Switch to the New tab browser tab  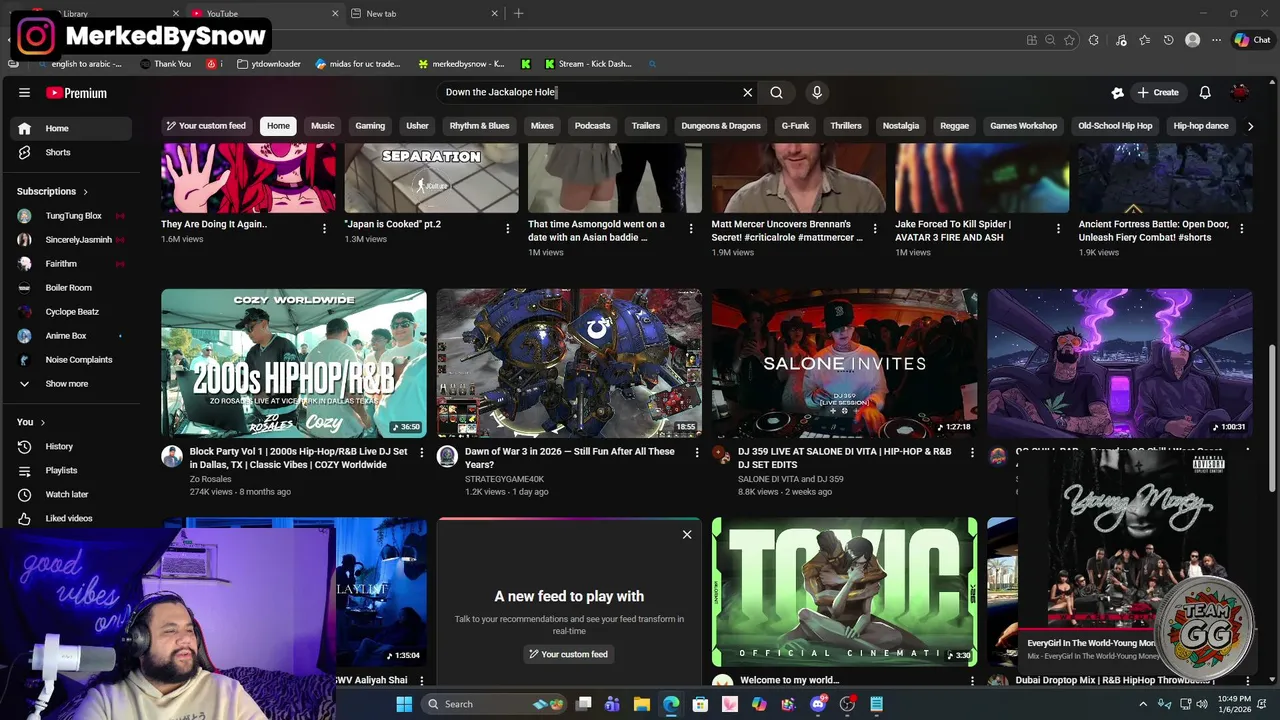(424, 14)
